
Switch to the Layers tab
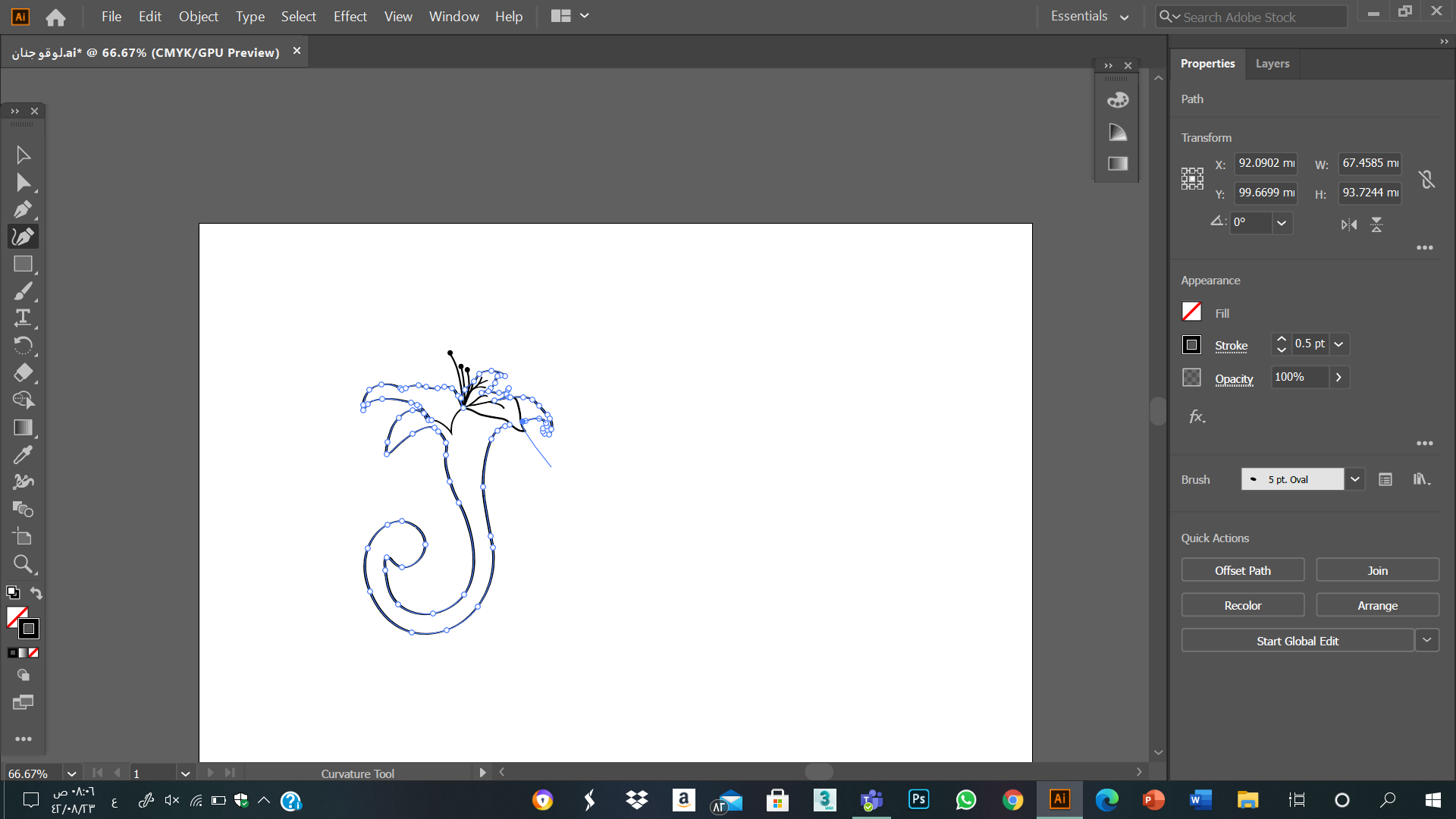1272,64
